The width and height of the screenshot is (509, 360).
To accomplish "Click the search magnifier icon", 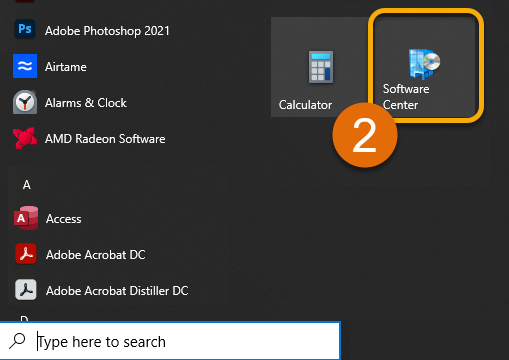I will (x=17, y=341).
